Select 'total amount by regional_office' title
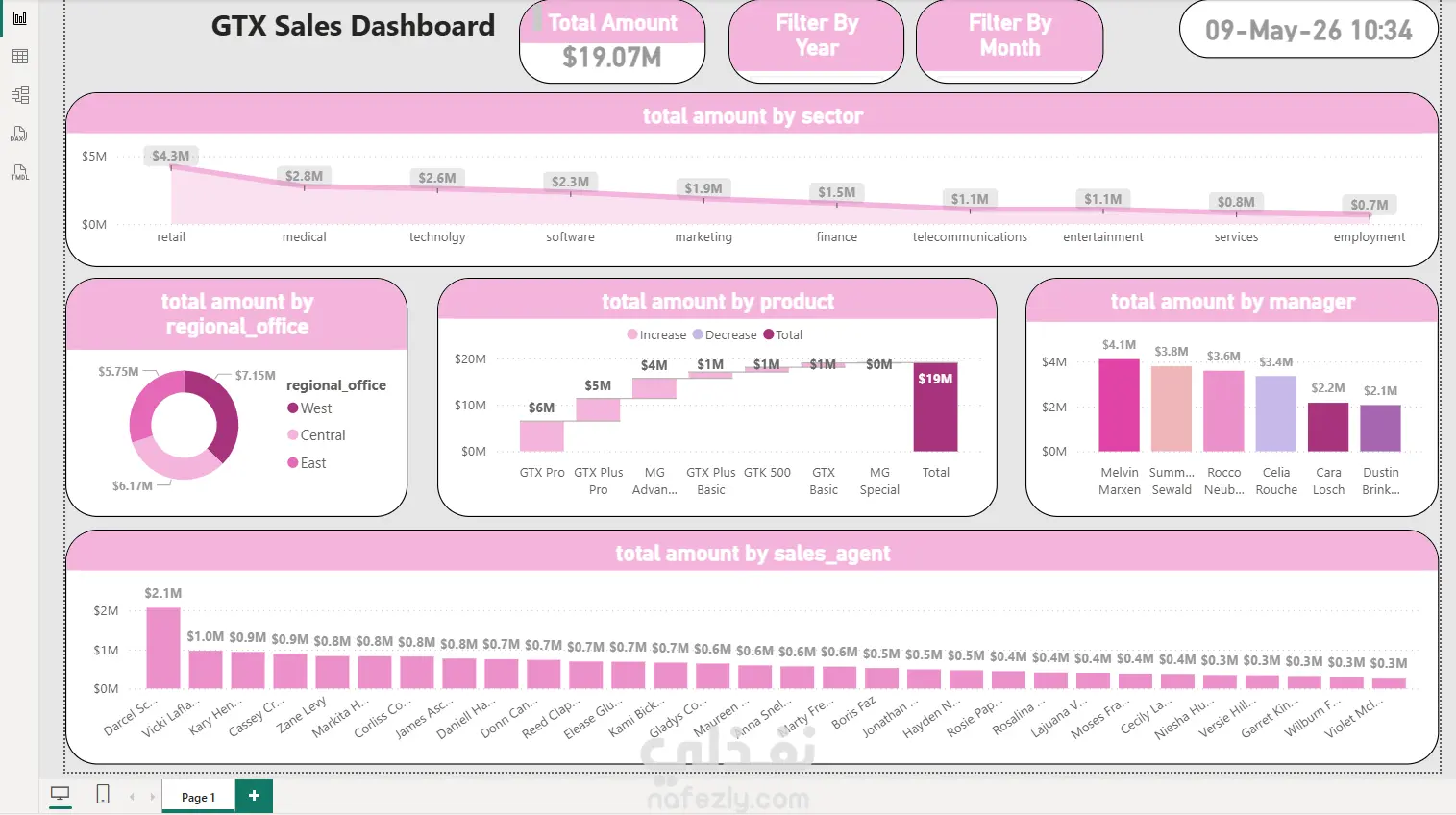1456x815 pixels. click(x=236, y=314)
